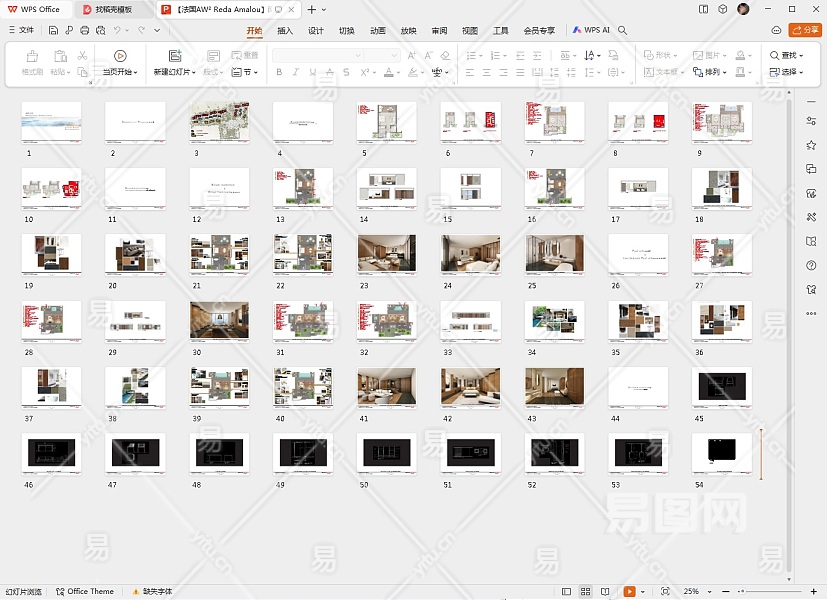827x600 pixels.
Task: Switch to the 设计 ribbon tab
Action: [x=316, y=31]
